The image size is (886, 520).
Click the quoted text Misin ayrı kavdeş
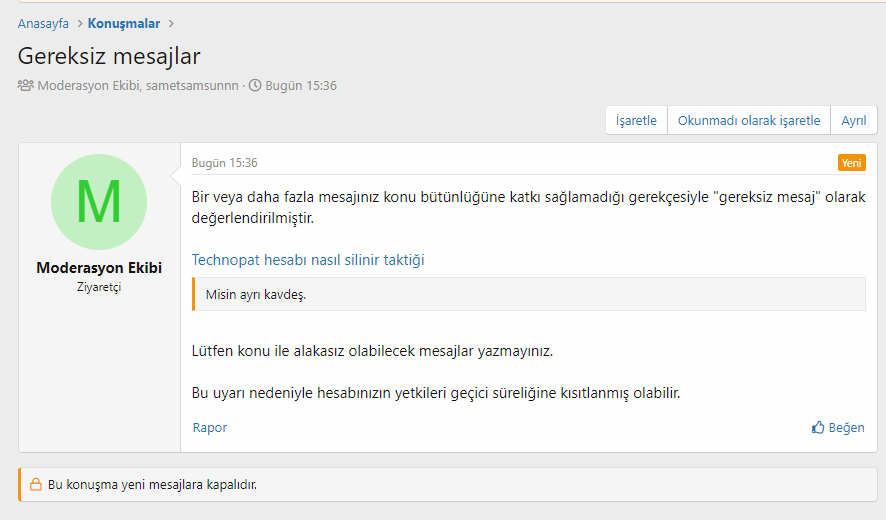pyautogui.click(x=256, y=295)
